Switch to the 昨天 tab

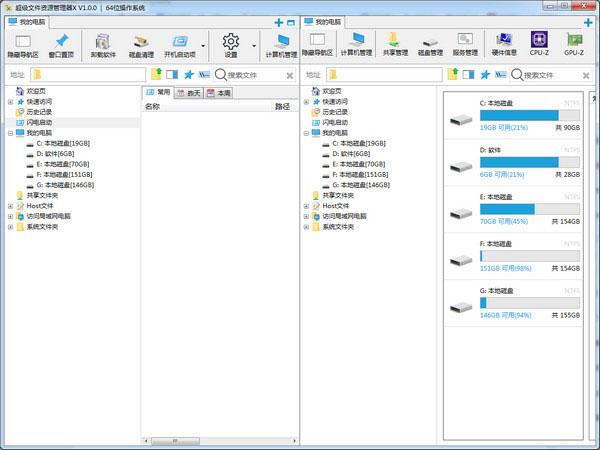[x=189, y=92]
